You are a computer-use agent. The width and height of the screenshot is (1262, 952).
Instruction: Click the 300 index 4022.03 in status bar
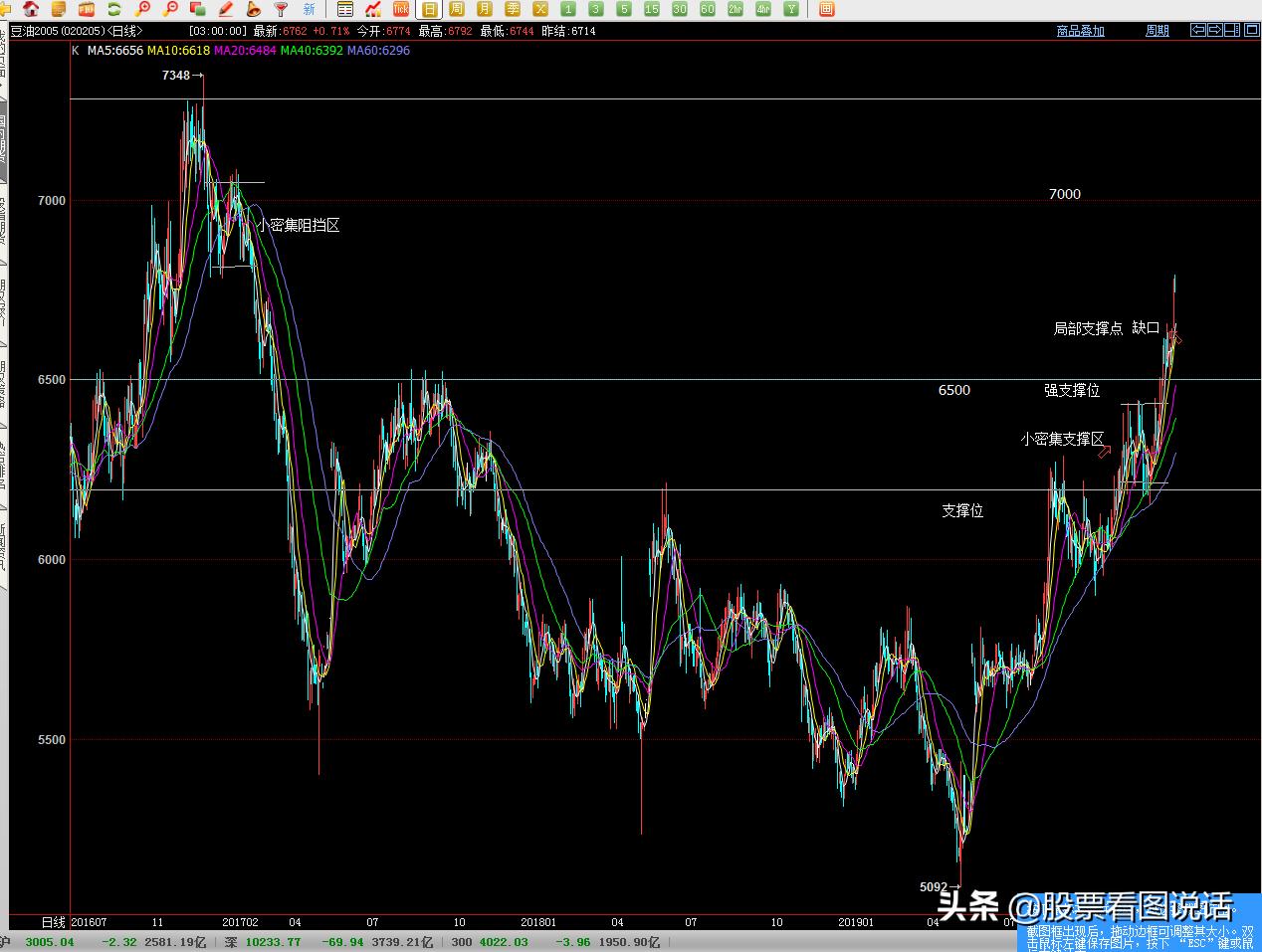click(502, 942)
